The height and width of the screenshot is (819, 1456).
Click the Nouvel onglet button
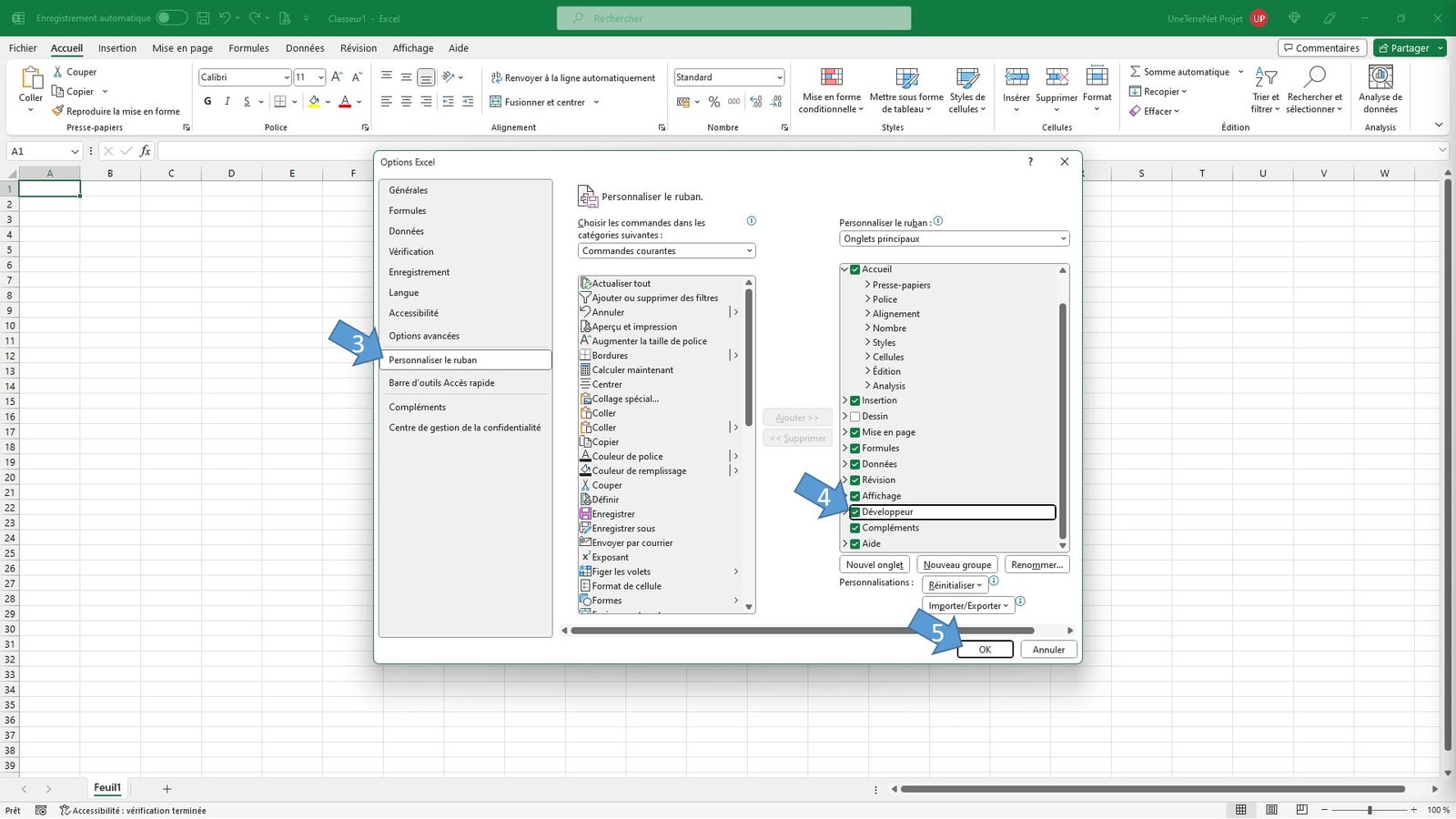coord(874,564)
